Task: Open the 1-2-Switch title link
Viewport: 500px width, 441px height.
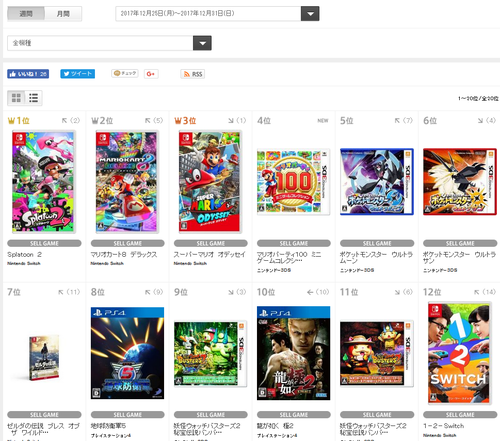Action: [x=443, y=426]
